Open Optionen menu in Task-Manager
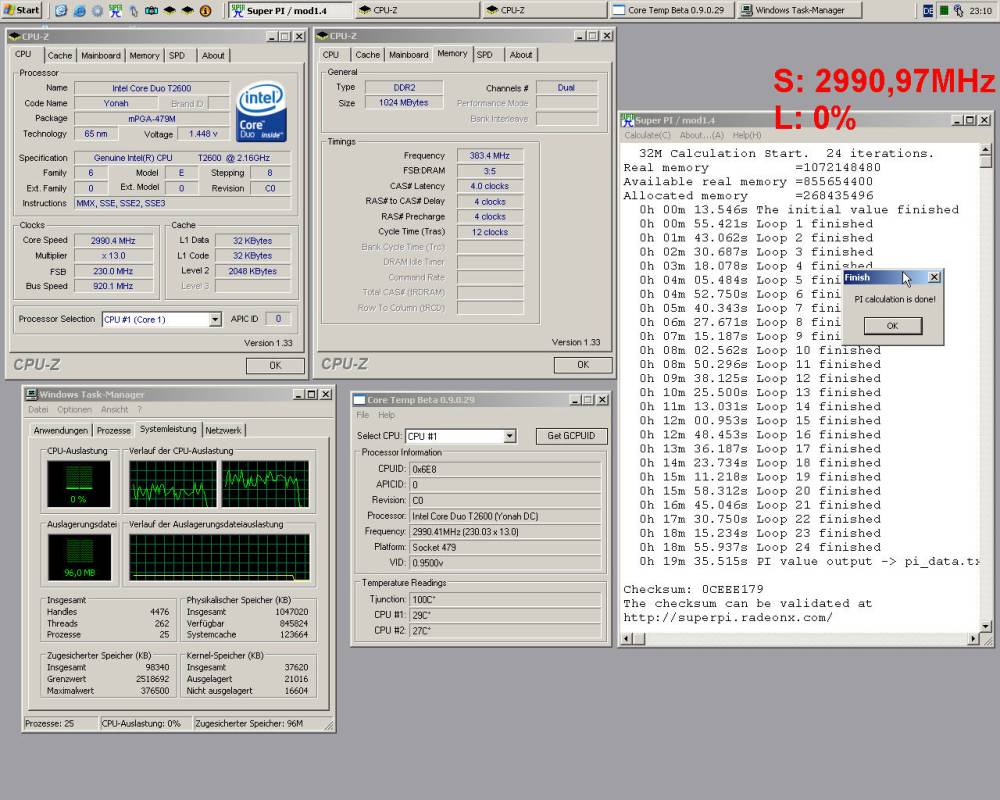This screenshot has height=800, width=1000. tap(74, 410)
